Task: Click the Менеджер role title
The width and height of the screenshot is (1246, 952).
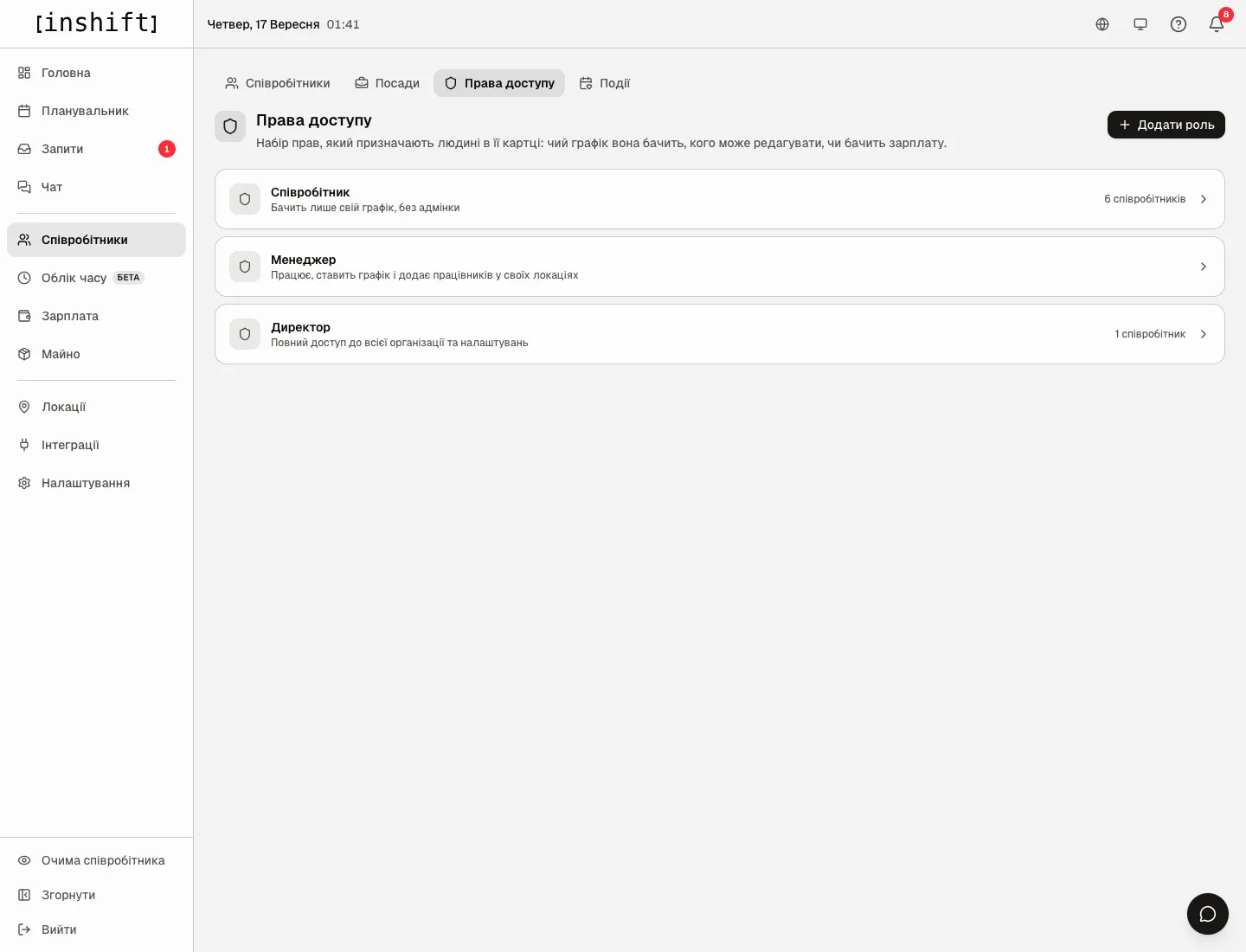Action: (x=303, y=260)
